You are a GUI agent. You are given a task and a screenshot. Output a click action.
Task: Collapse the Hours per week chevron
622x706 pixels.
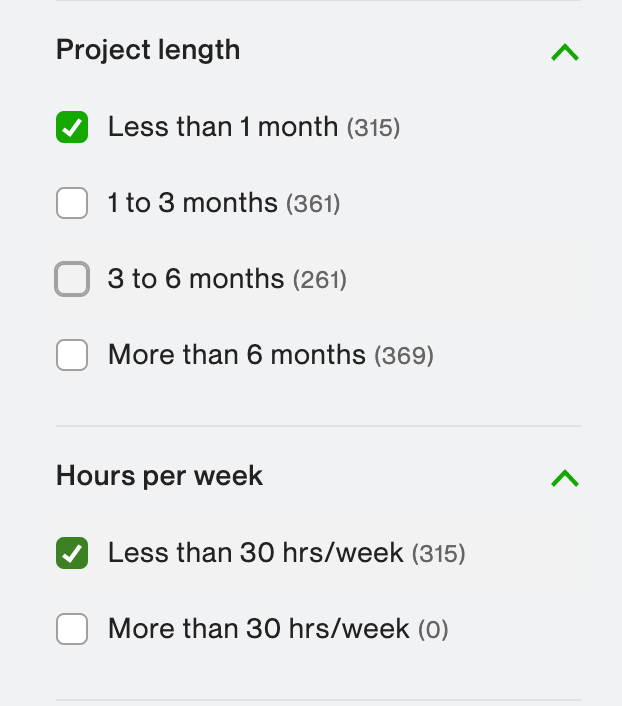click(565, 478)
